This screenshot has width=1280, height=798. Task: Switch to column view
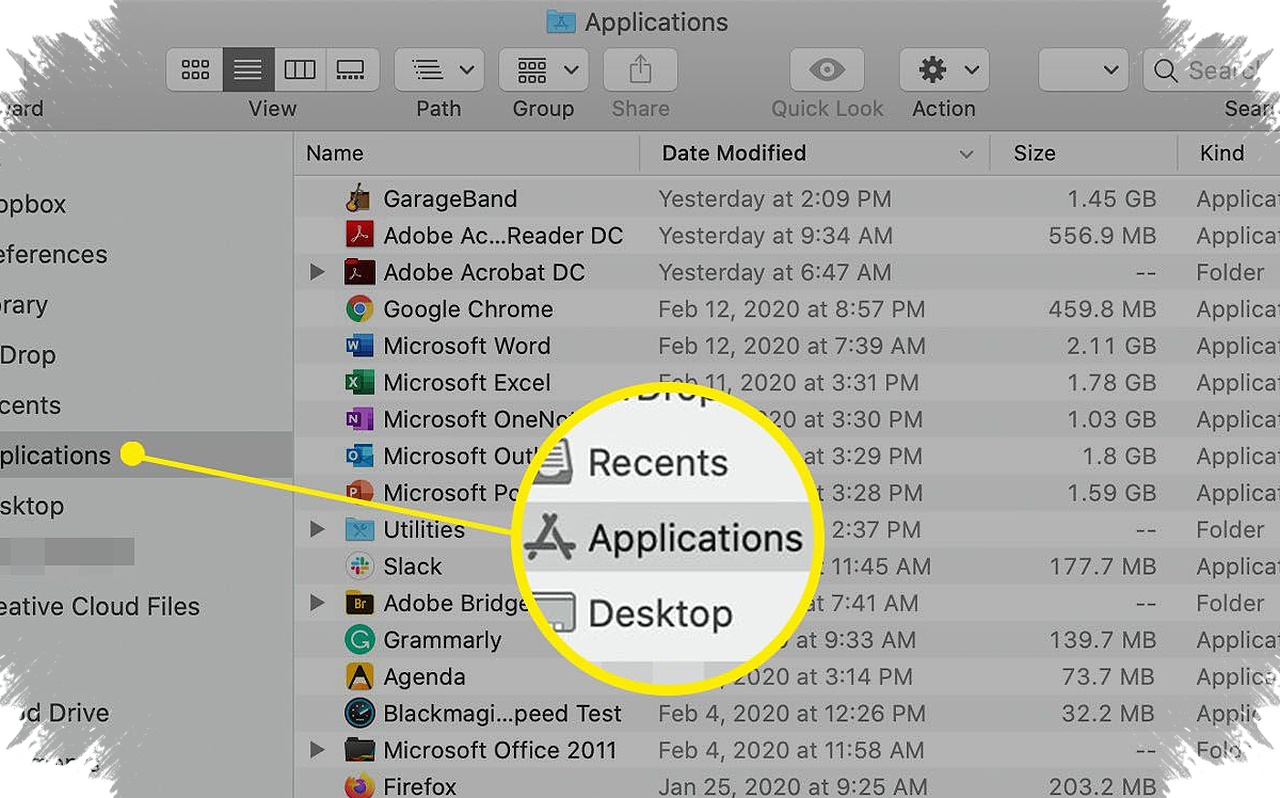tap(300, 70)
